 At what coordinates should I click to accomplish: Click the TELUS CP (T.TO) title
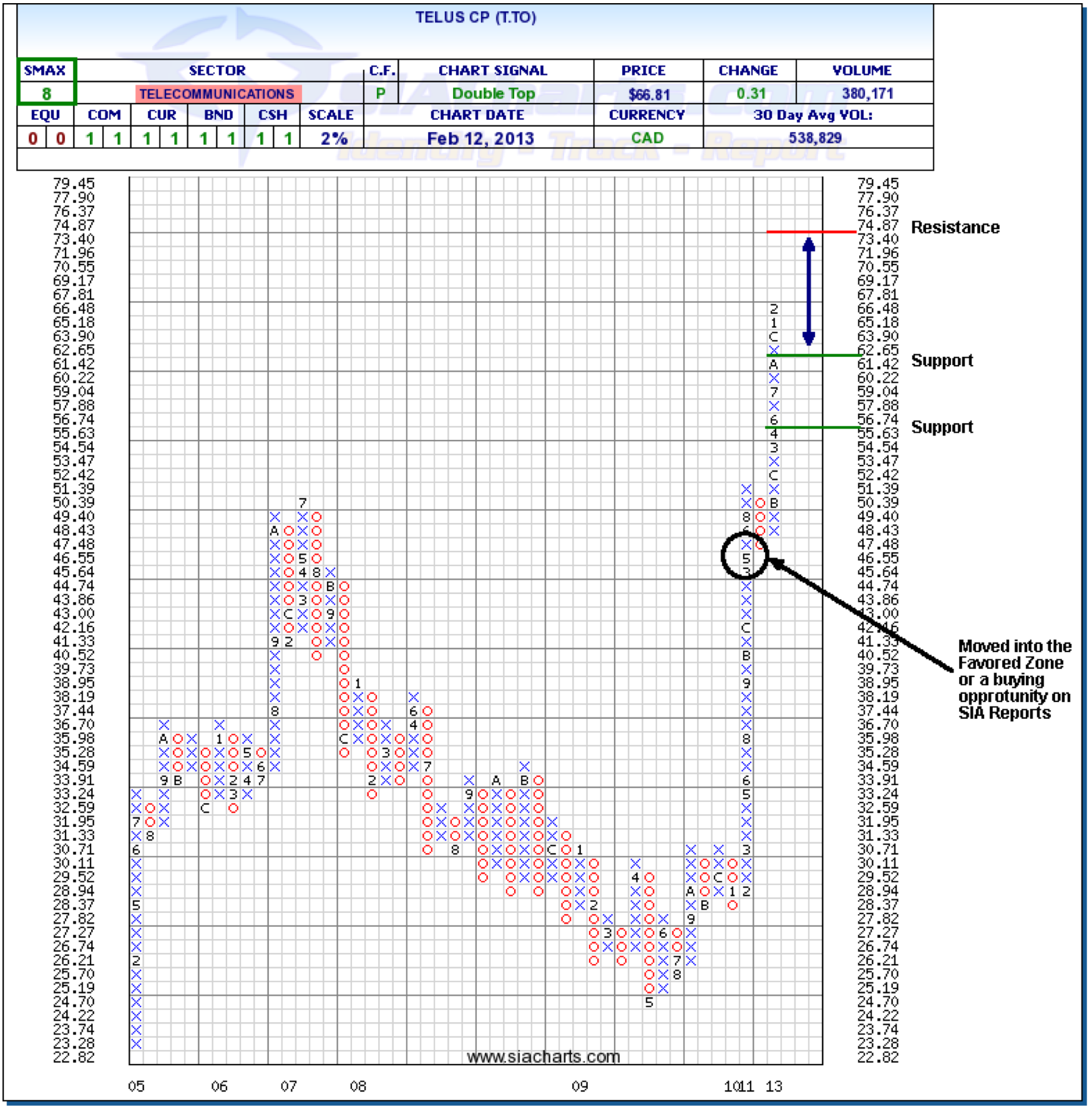pos(475,17)
